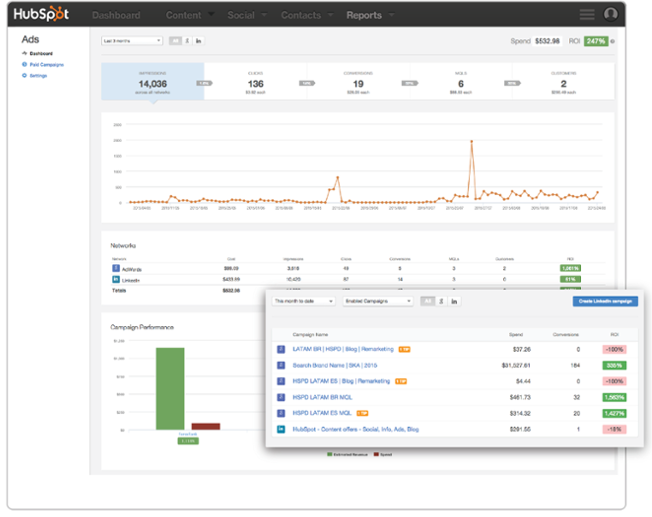Click the green 247% ROI badge
The width and height of the screenshot is (652, 517).
pos(596,41)
